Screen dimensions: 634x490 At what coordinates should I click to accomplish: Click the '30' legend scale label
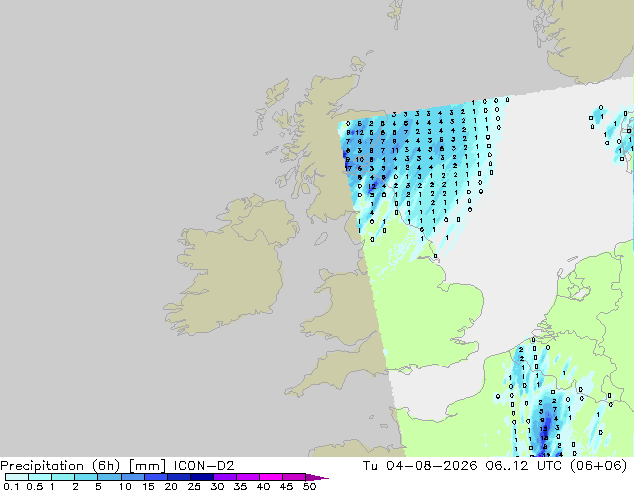(x=217, y=486)
